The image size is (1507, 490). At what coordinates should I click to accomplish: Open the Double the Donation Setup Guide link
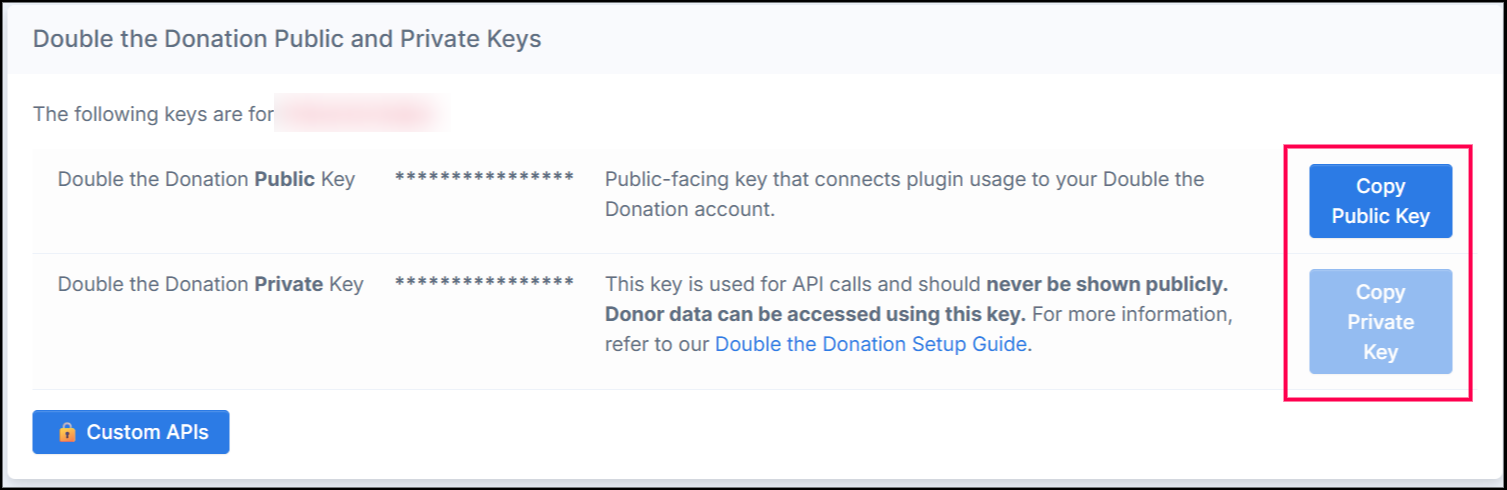870,344
